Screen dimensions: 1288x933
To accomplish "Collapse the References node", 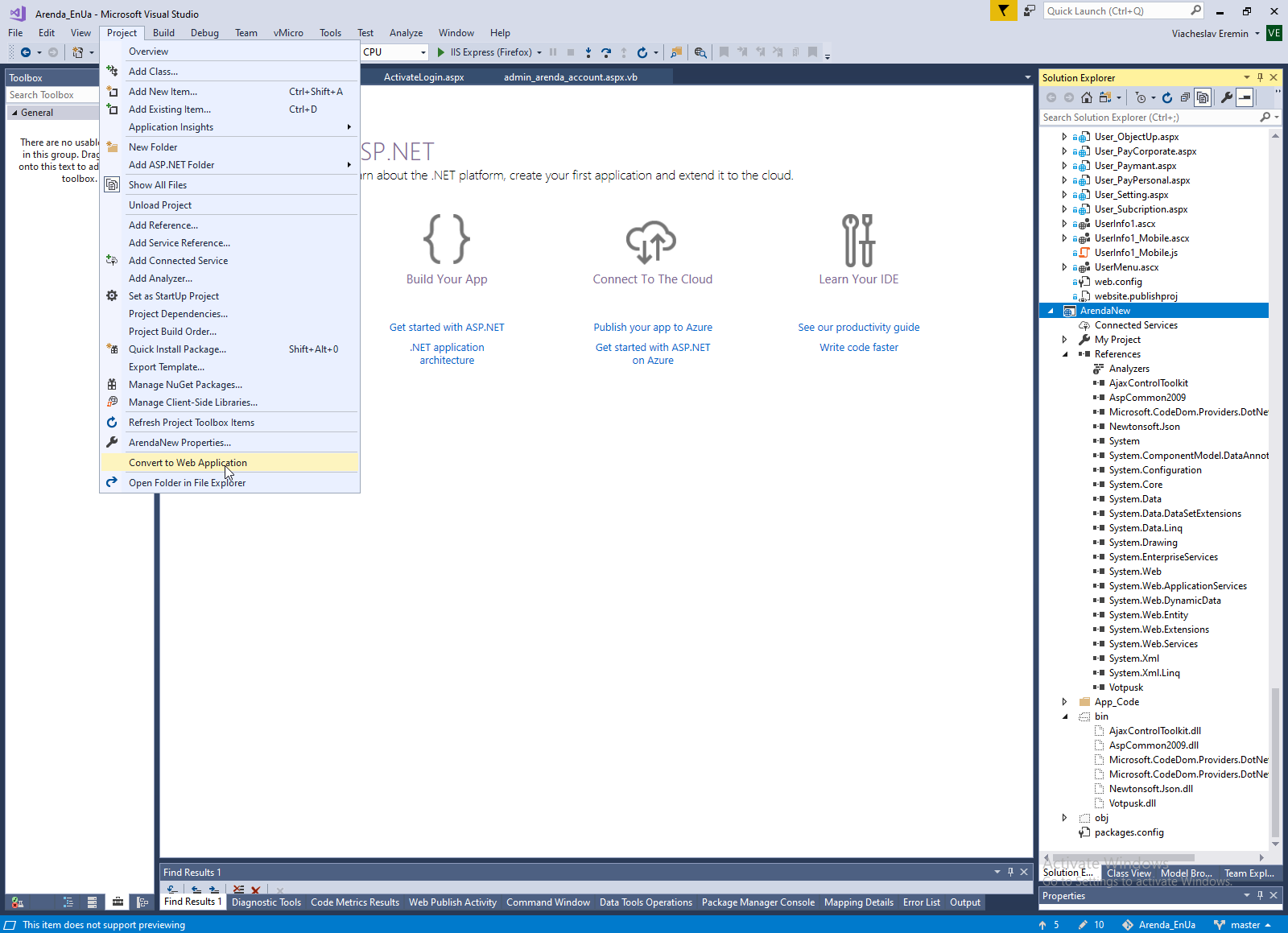I will [x=1064, y=354].
